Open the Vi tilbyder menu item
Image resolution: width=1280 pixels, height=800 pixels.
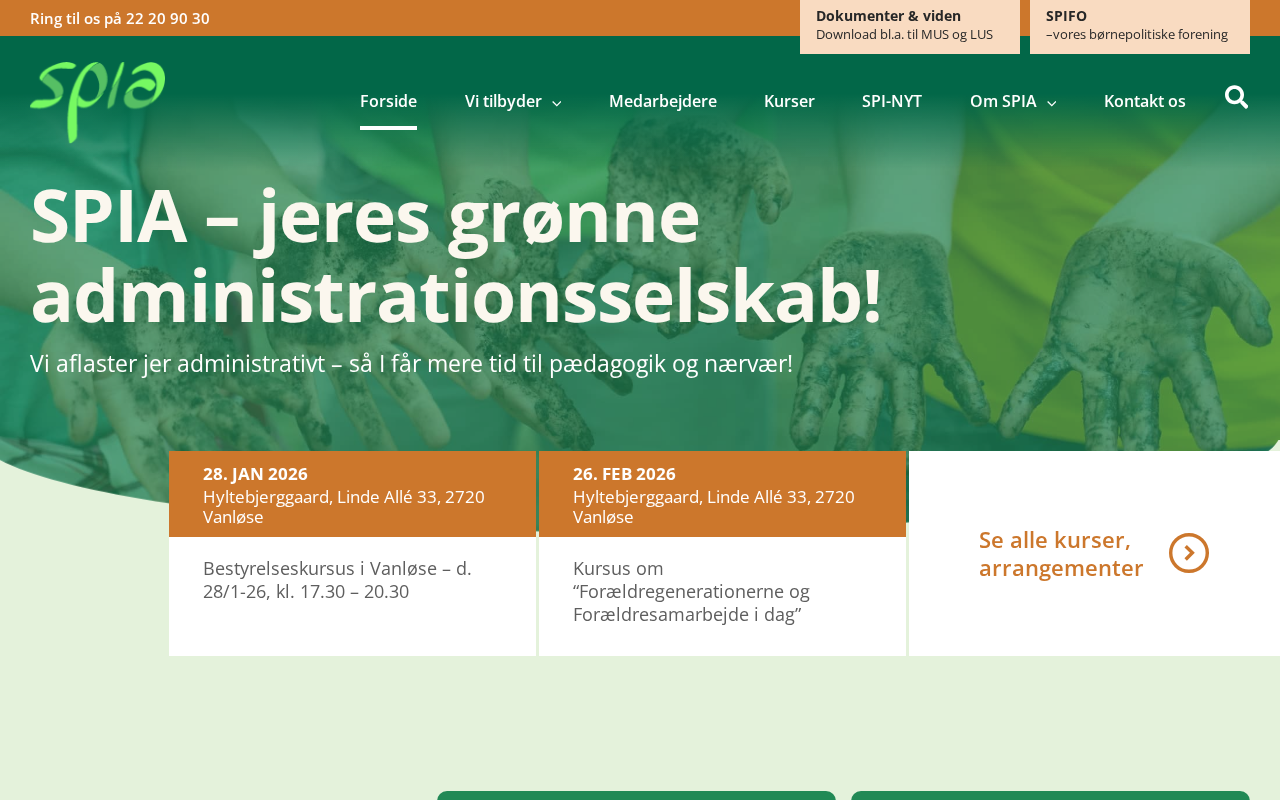(x=503, y=101)
